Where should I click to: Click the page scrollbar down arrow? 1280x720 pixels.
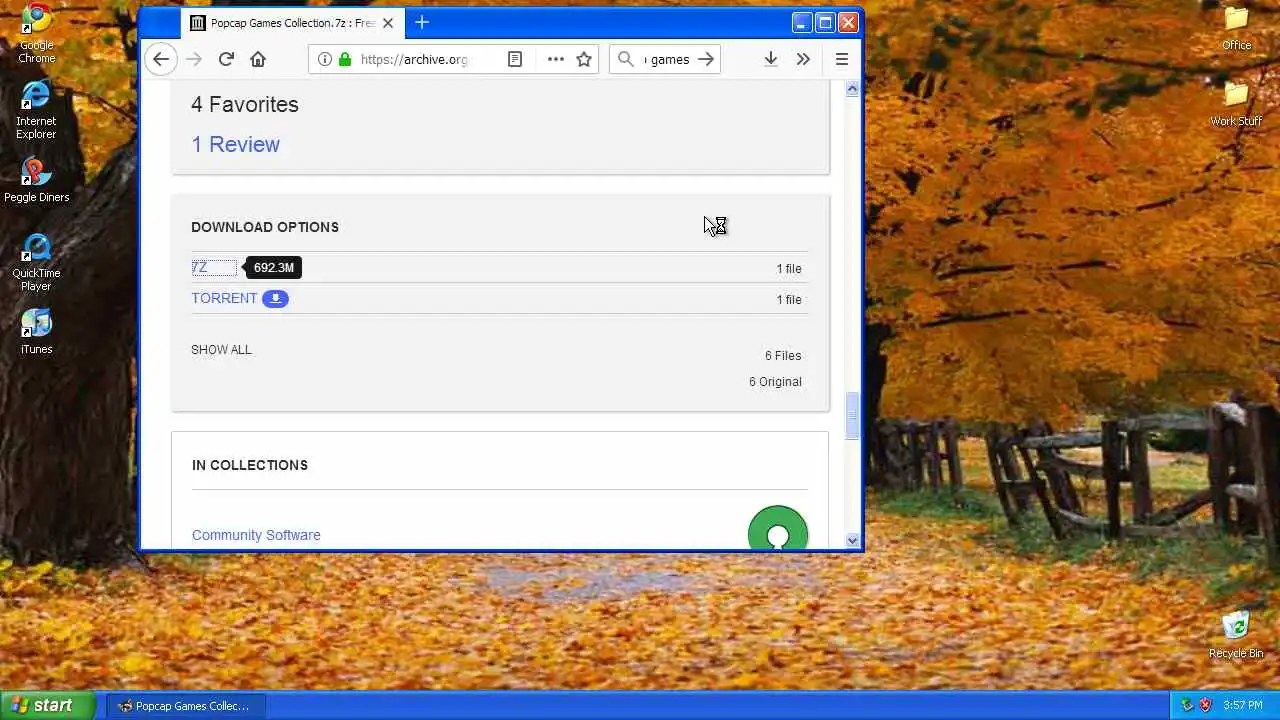(x=852, y=540)
